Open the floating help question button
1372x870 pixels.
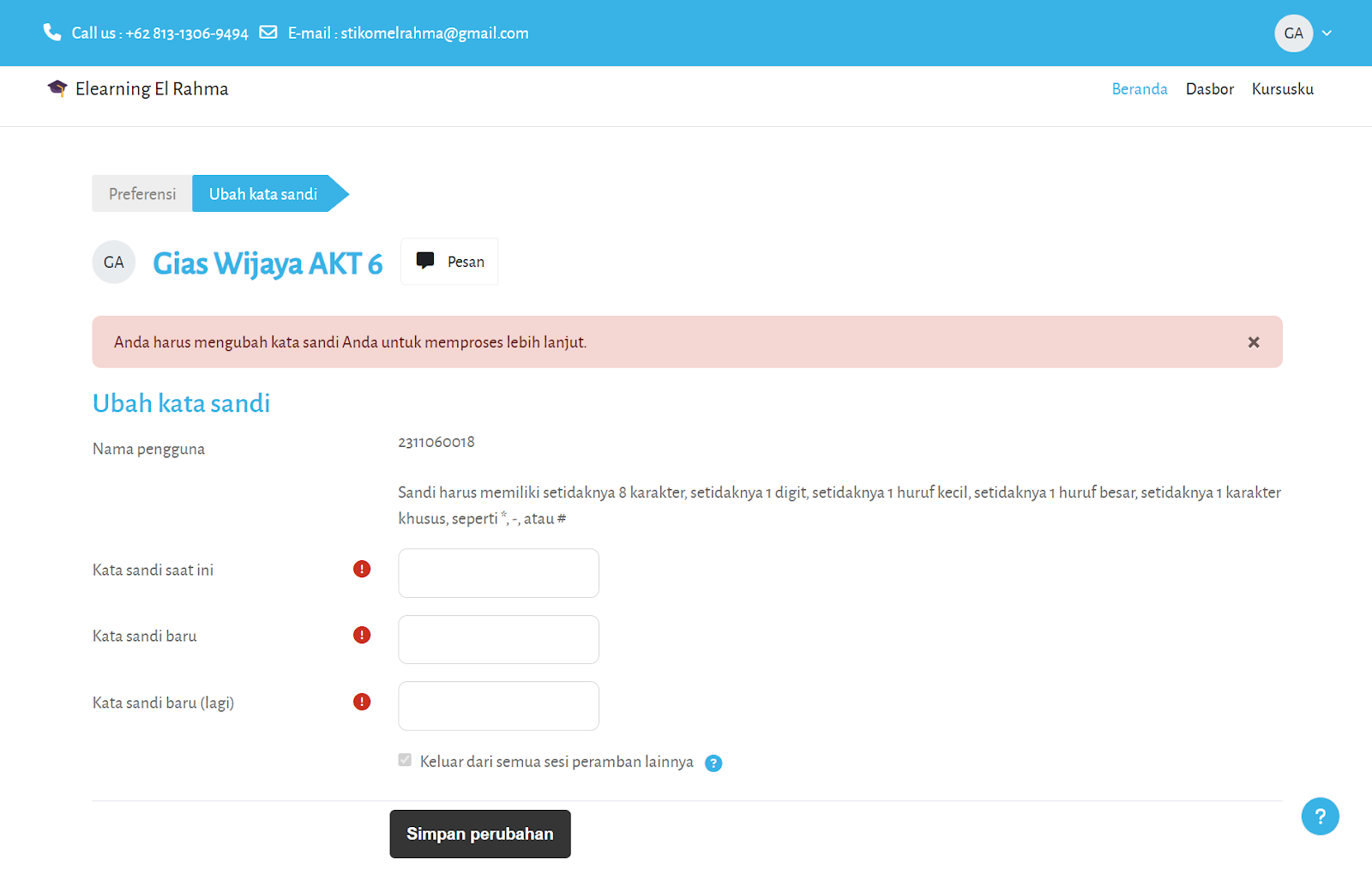click(x=1320, y=816)
